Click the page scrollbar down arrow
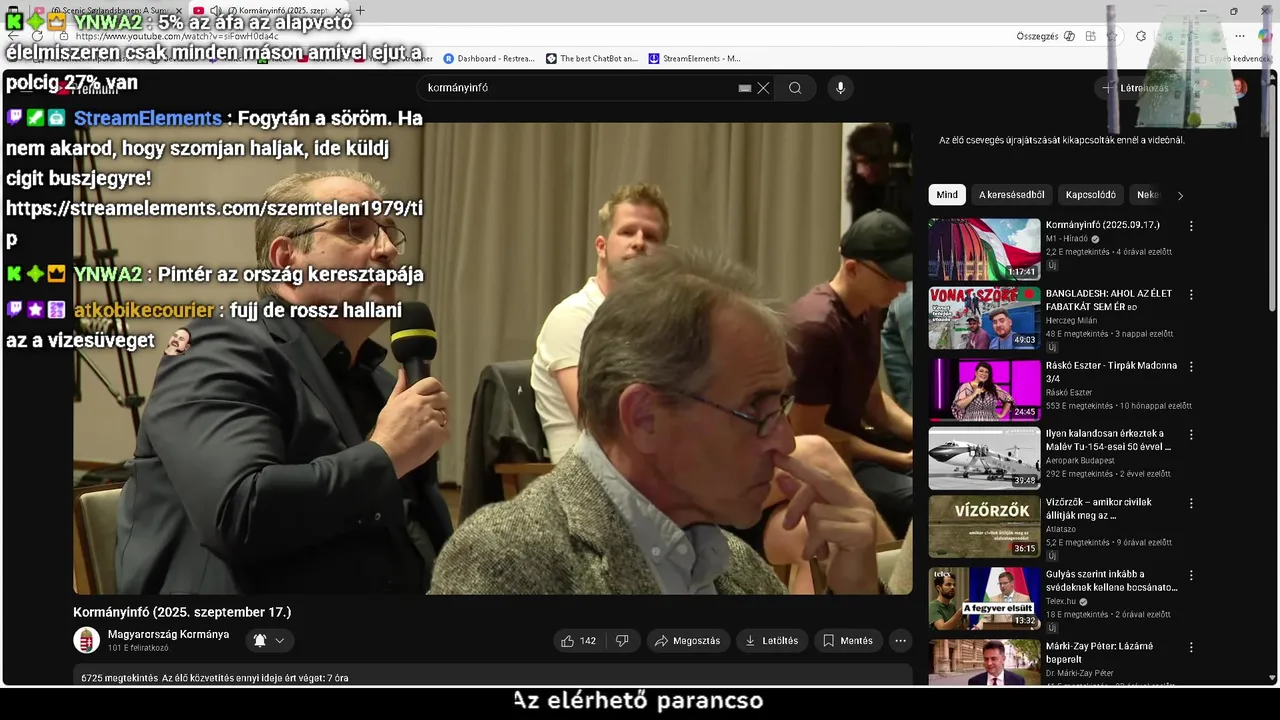 [x=1272, y=678]
